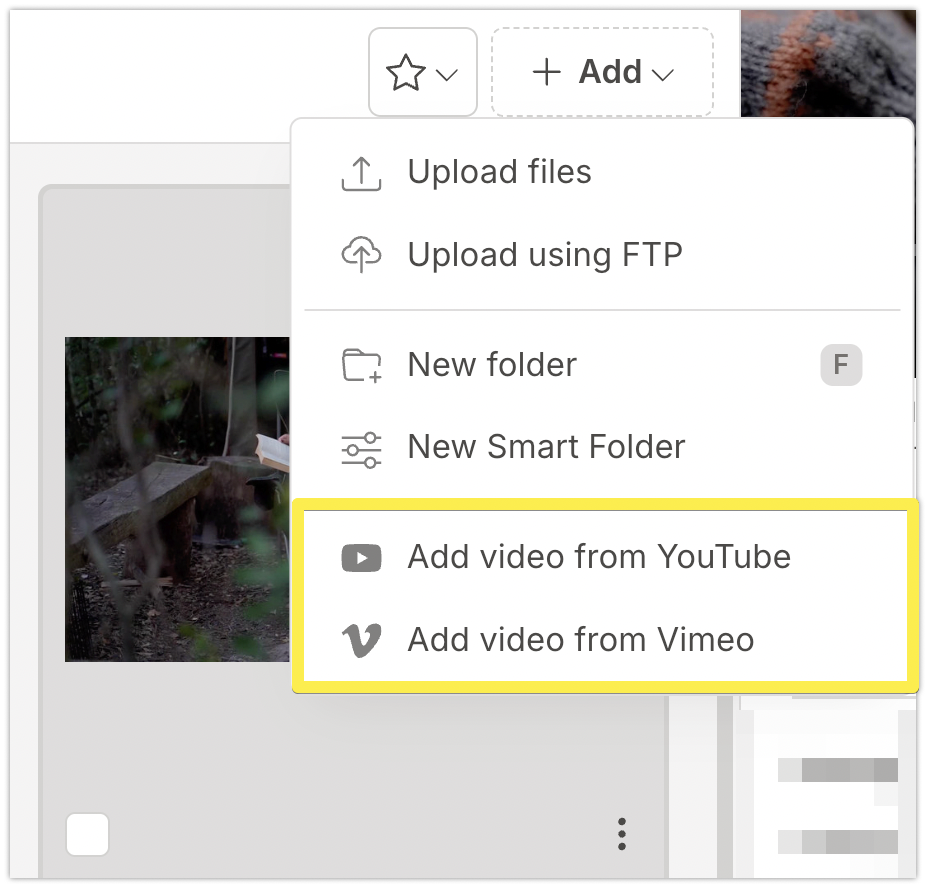The height and width of the screenshot is (888, 934).
Task: Click the star favorites icon
Action: click(x=406, y=73)
